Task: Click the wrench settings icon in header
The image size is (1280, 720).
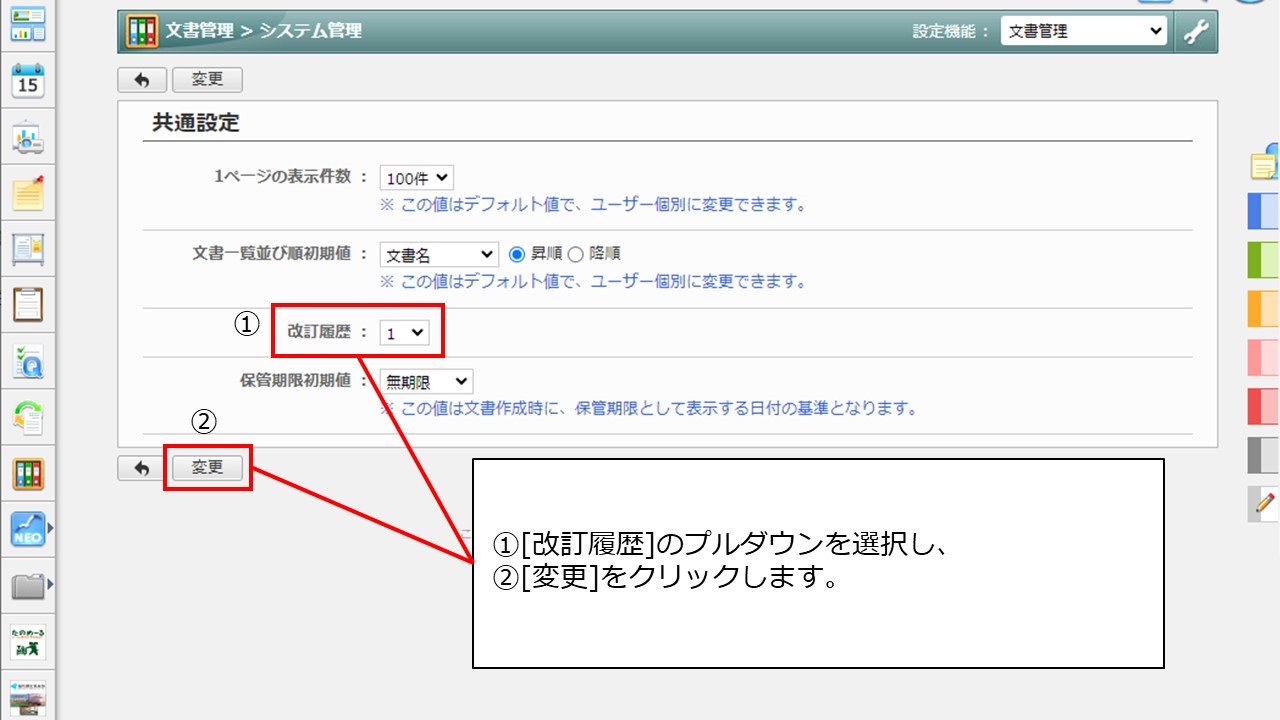Action: pos(1196,32)
